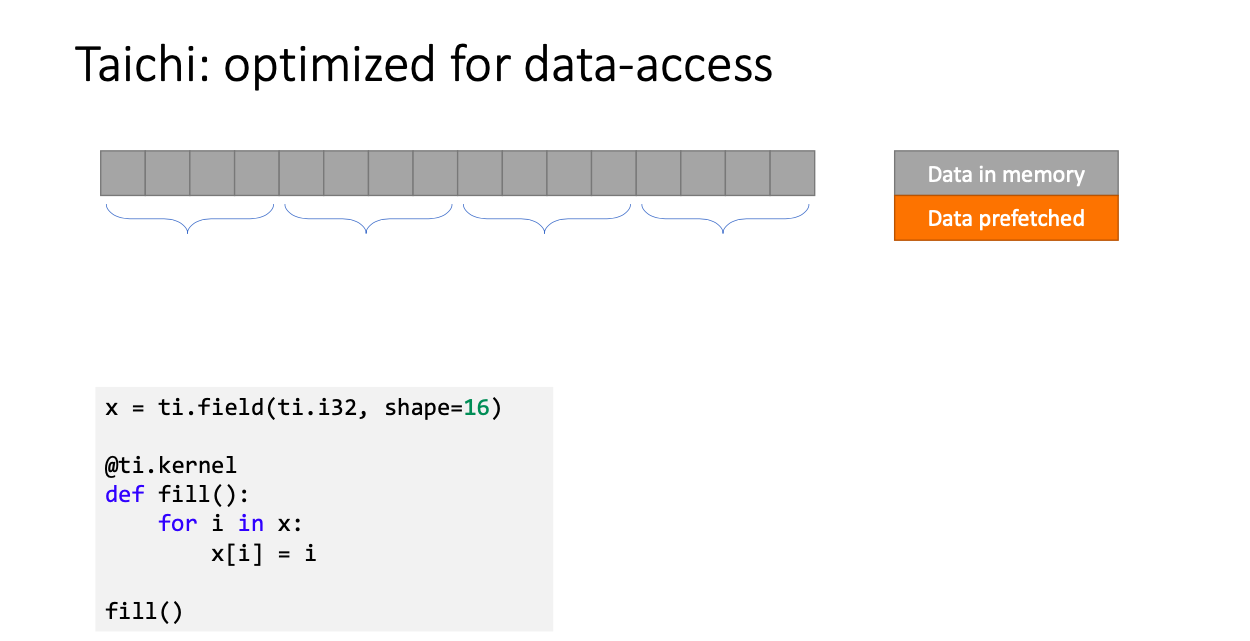Click the blue "for" keyword in the loop
The height and width of the screenshot is (641, 1250).
pyautogui.click(x=178, y=522)
